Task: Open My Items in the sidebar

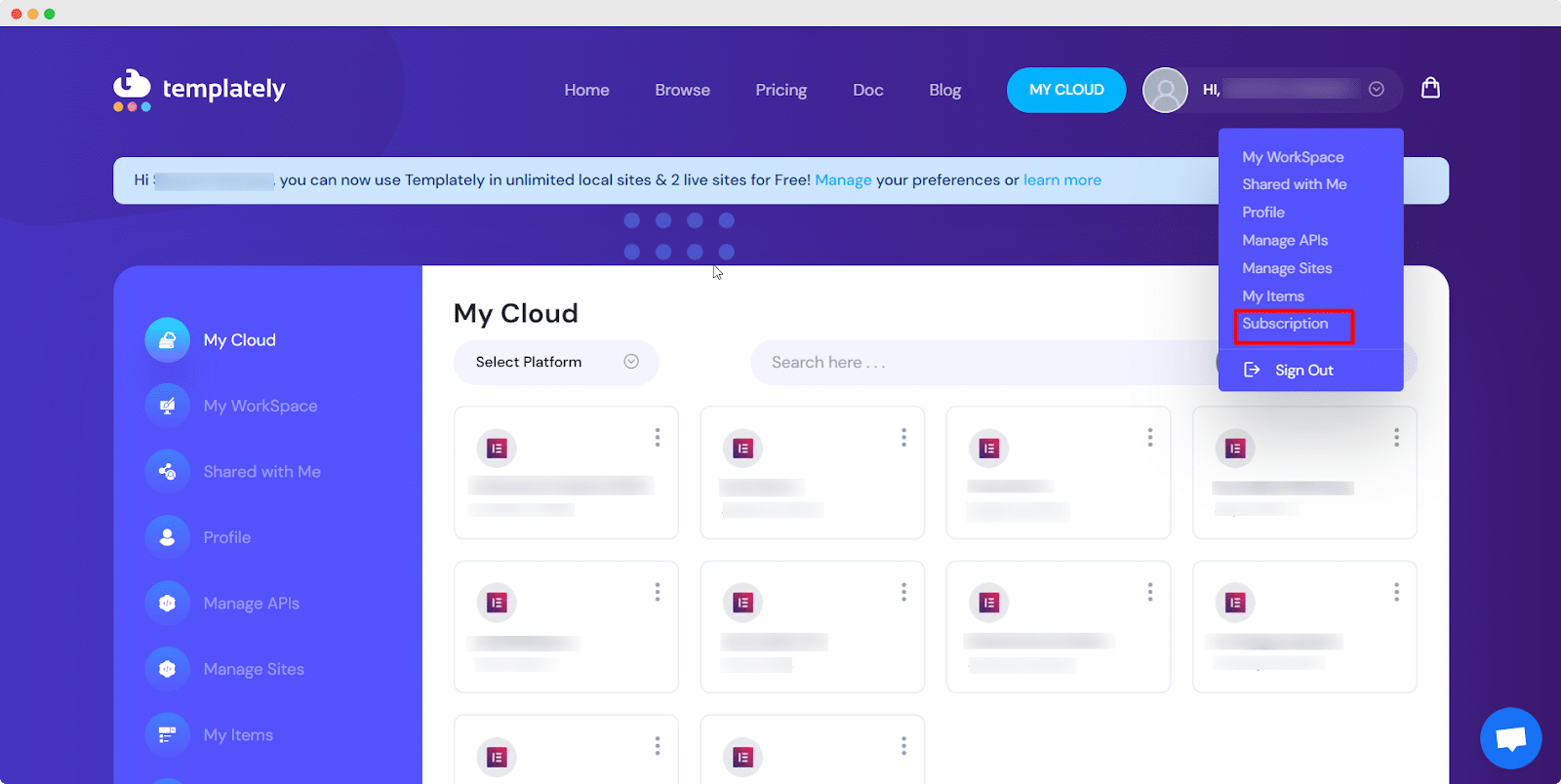Action: pos(238,735)
